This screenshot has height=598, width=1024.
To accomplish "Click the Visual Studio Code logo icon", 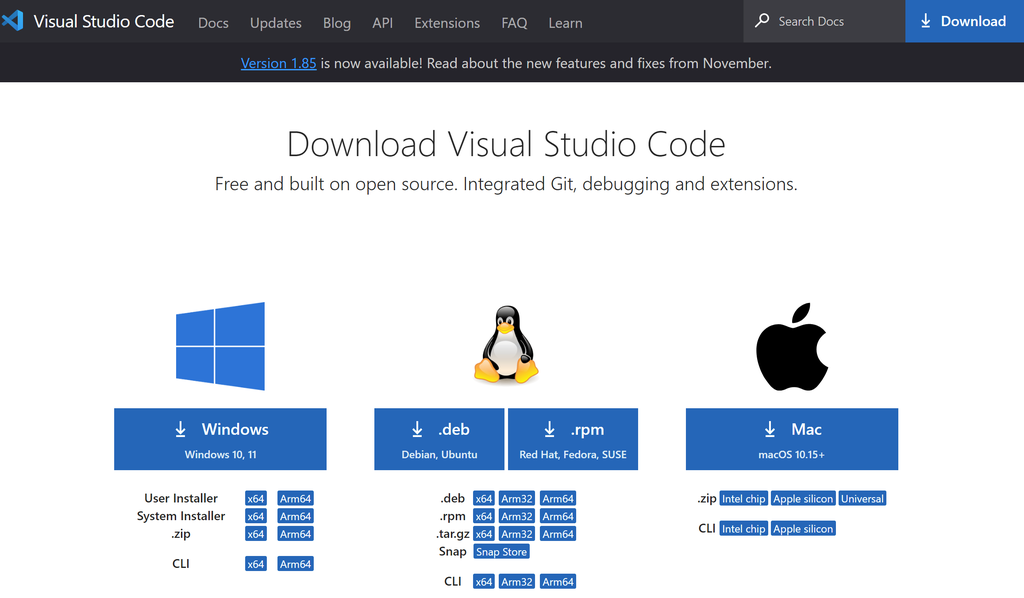I will (x=12, y=21).
